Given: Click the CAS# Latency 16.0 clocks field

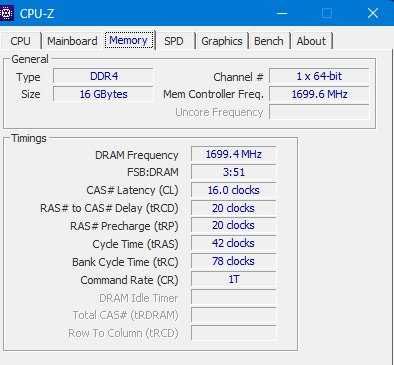Looking at the screenshot, I should [x=234, y=190].
